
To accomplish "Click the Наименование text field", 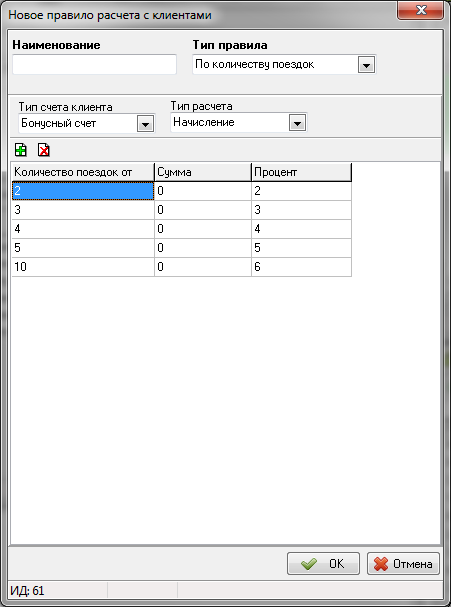I will 94,64.
